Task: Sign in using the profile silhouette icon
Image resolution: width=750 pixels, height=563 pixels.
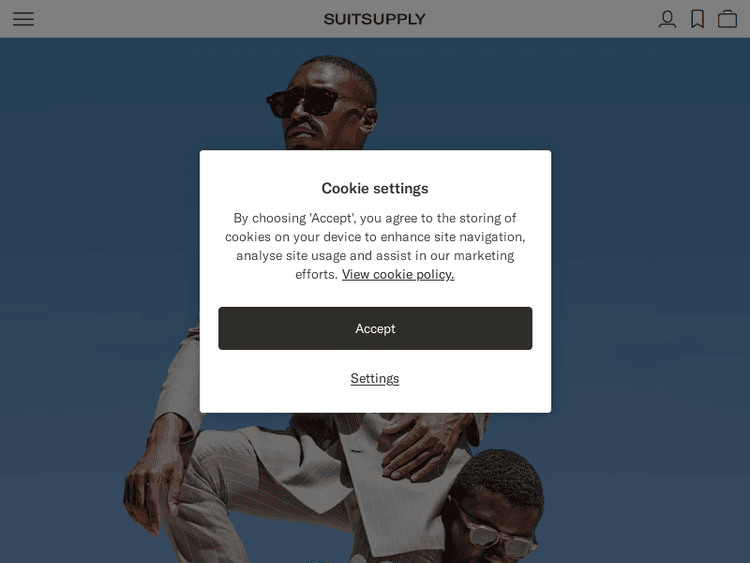Action: pyautogui.click(x=667, y=19)
